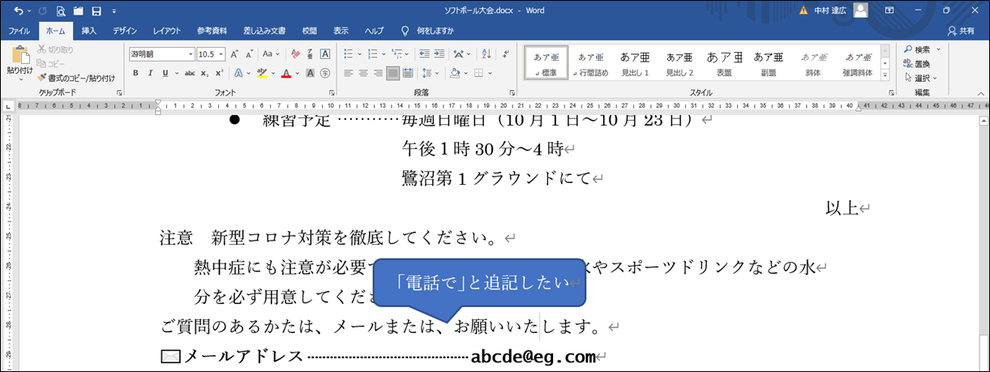This screenshot has height=372, width=990.
Task: Click the decrease indent icon
Action: pos(424,54)
